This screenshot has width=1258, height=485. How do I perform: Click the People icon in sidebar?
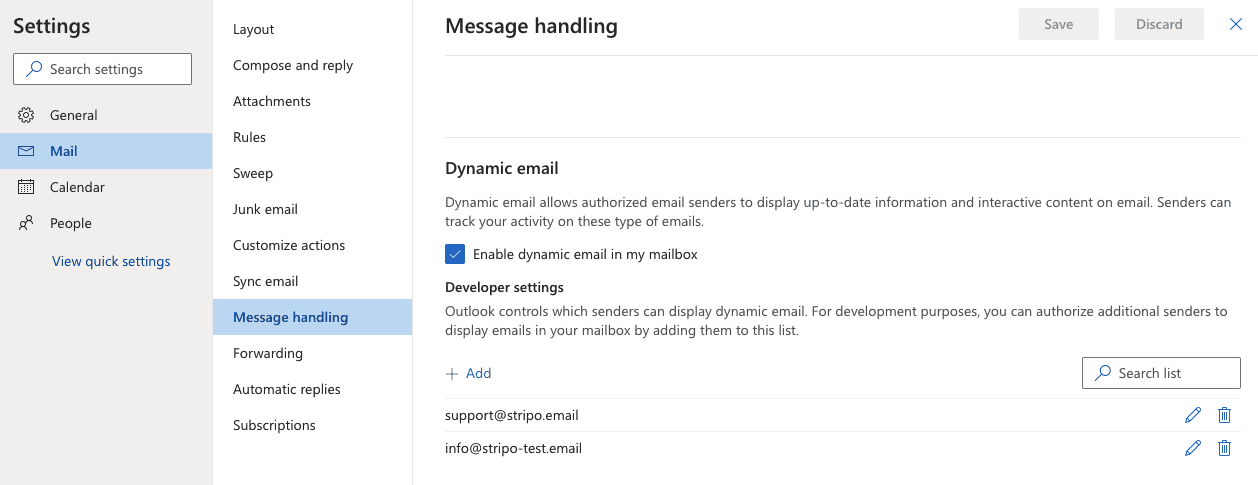pos(27,223)
